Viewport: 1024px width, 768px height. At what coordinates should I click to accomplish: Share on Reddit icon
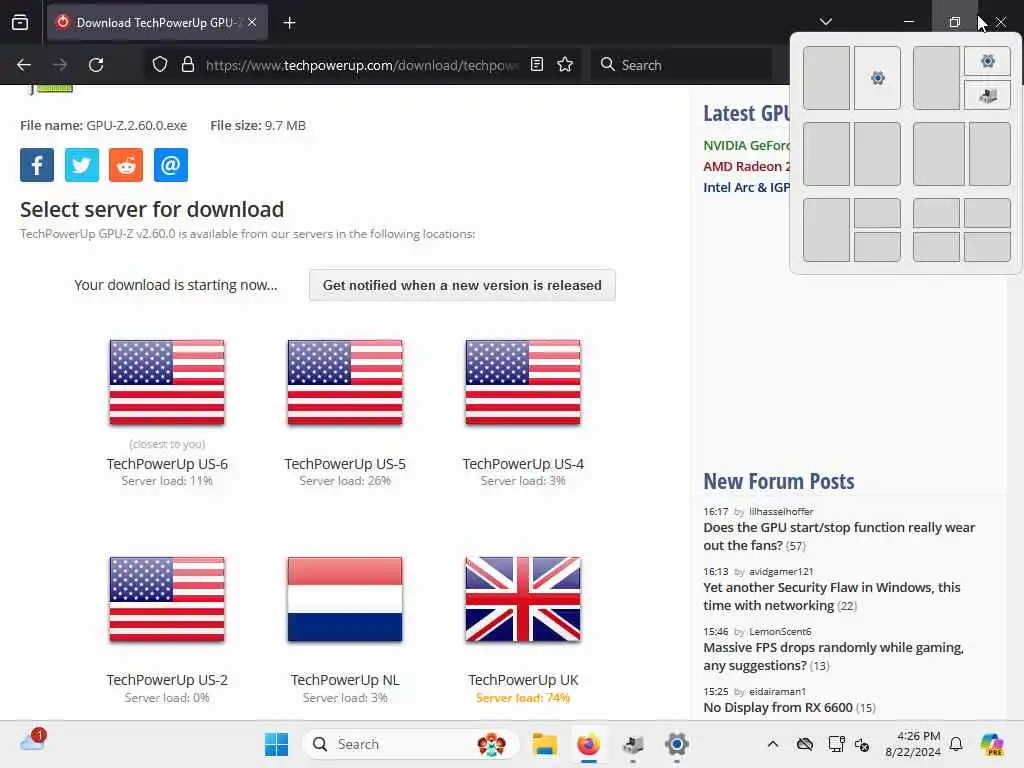126,165
